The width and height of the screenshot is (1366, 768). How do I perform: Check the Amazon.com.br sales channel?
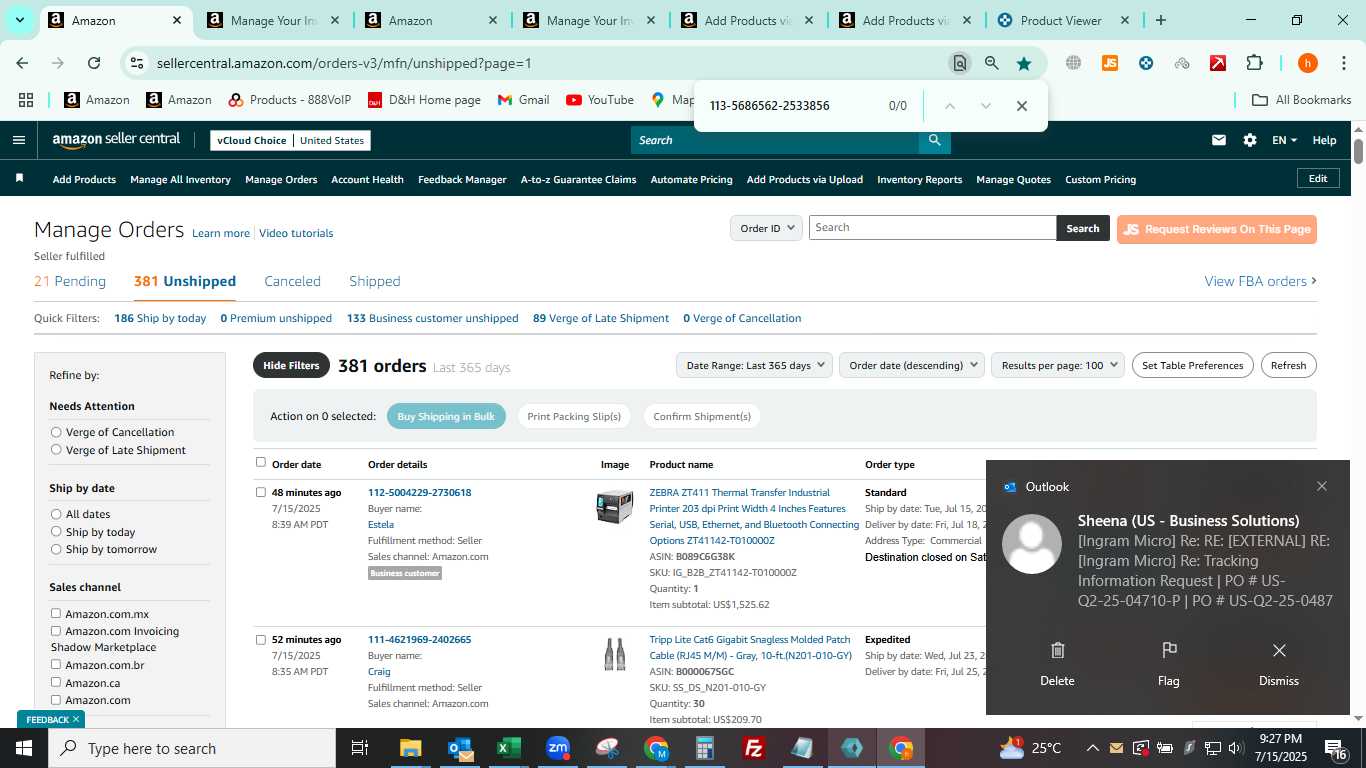pyautogui.click(x=56, y=664)
